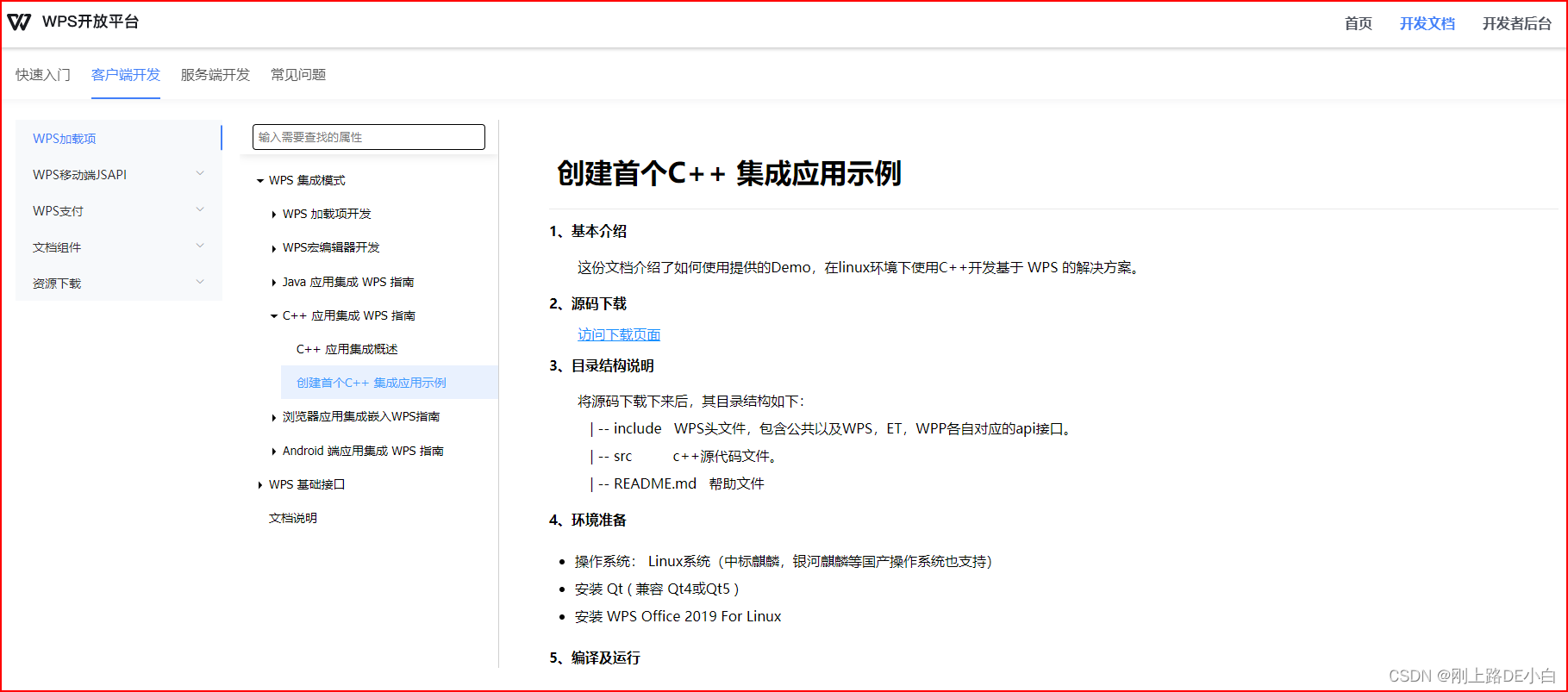Click the 操作系统 Linux系统 bullet
The image size is (1568, 692).
[784, 561]
